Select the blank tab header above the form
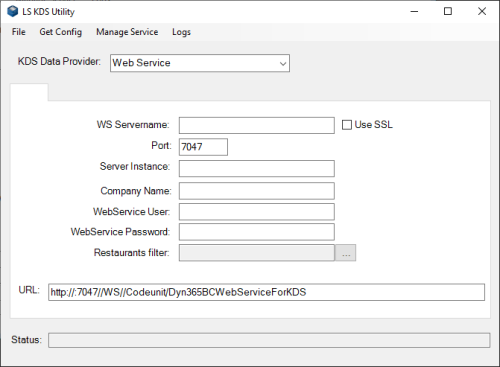This screenshot has width=500, height=367. [29, 92]
